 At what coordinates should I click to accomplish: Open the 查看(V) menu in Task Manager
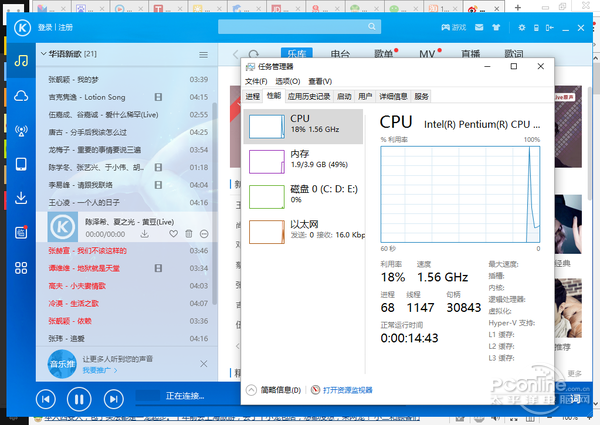320,81
